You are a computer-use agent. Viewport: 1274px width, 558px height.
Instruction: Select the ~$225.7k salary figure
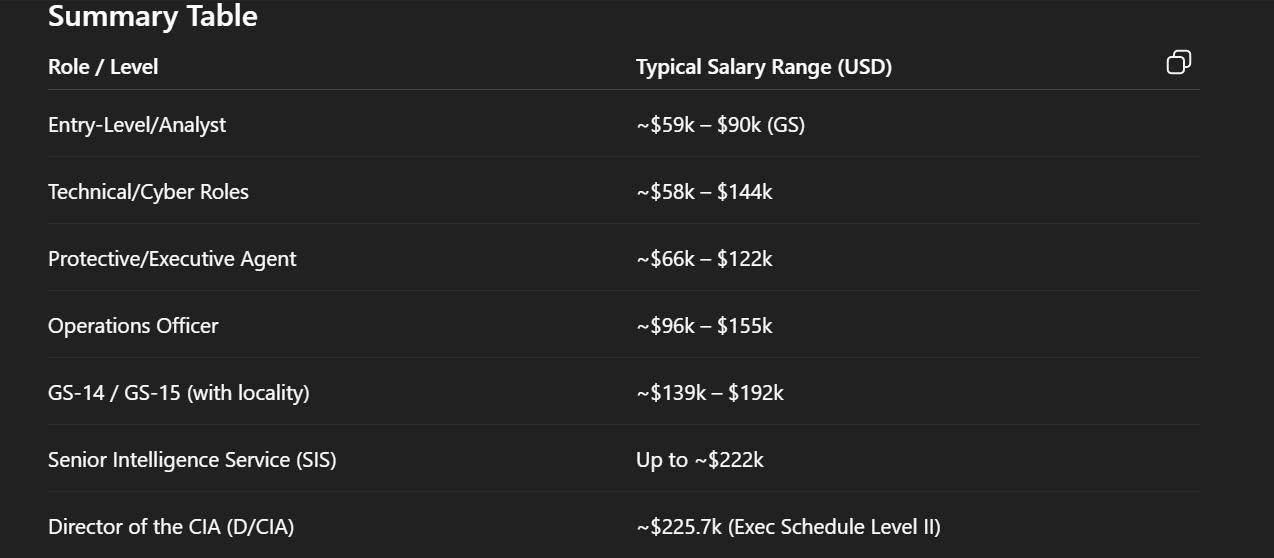pyautogui.click(x=679, y=527)
